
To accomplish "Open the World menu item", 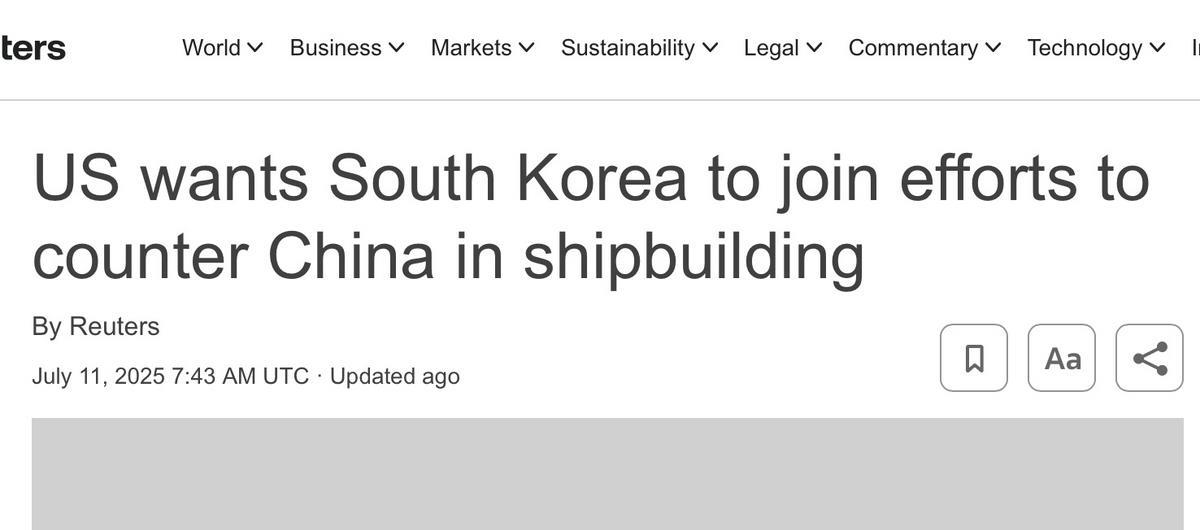I will coord(211,48).
